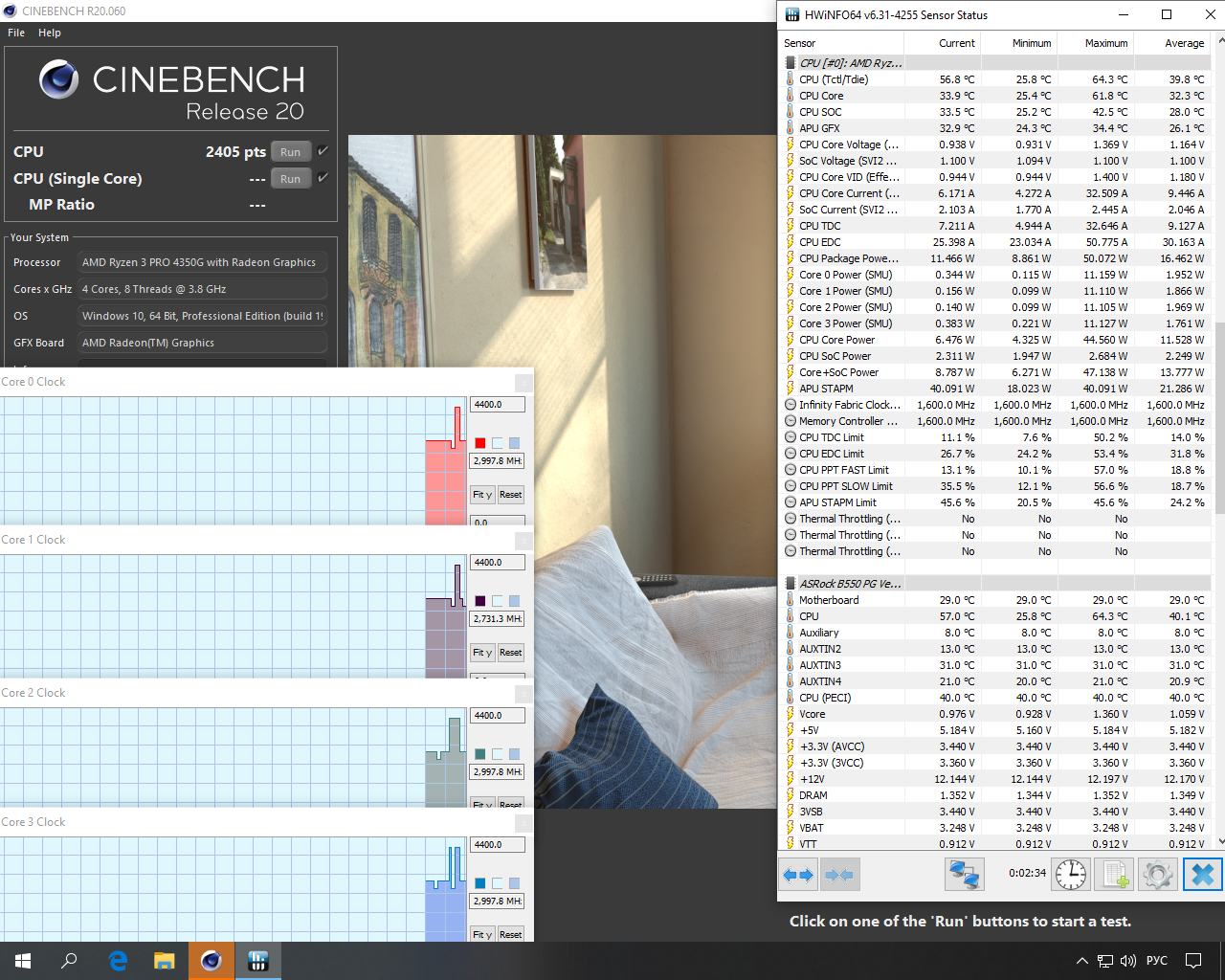
Task: Pick the red color swatch in Core 0 Clock
Action: [480, 443]
